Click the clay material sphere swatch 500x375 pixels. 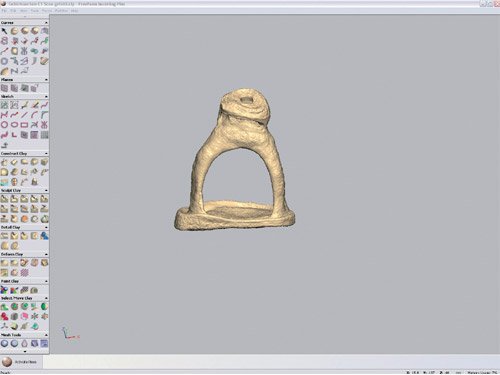6,362
